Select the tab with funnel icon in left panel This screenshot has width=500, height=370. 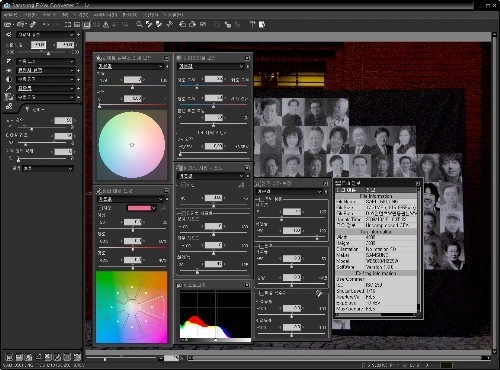click(x=35, y=109)
